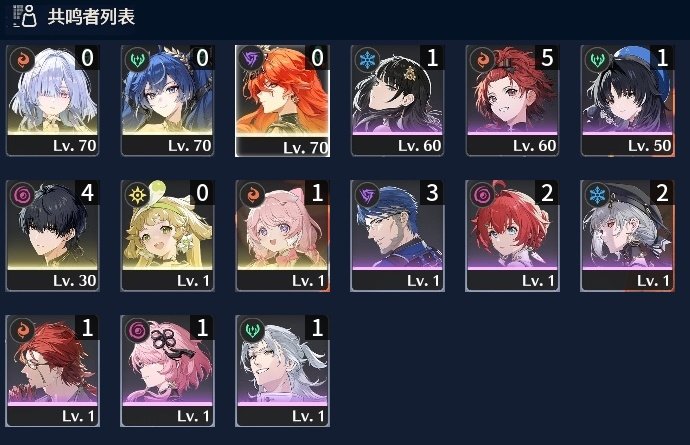Select red-haired glasses character in bottom row
The width and height of the screenshot is (690, 445).
[52, 371]
